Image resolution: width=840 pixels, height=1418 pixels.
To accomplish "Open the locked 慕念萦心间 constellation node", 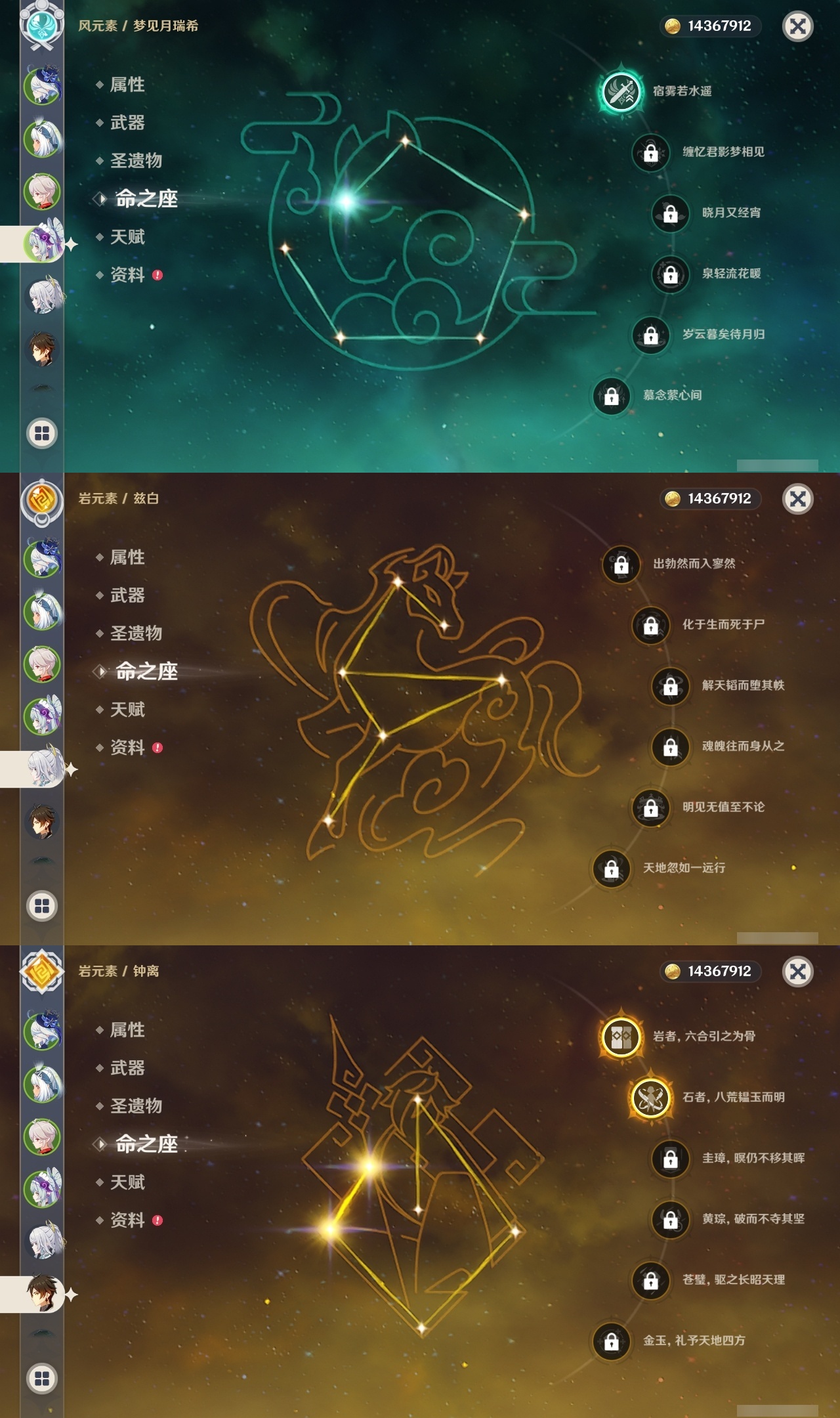I will (611, 396).
